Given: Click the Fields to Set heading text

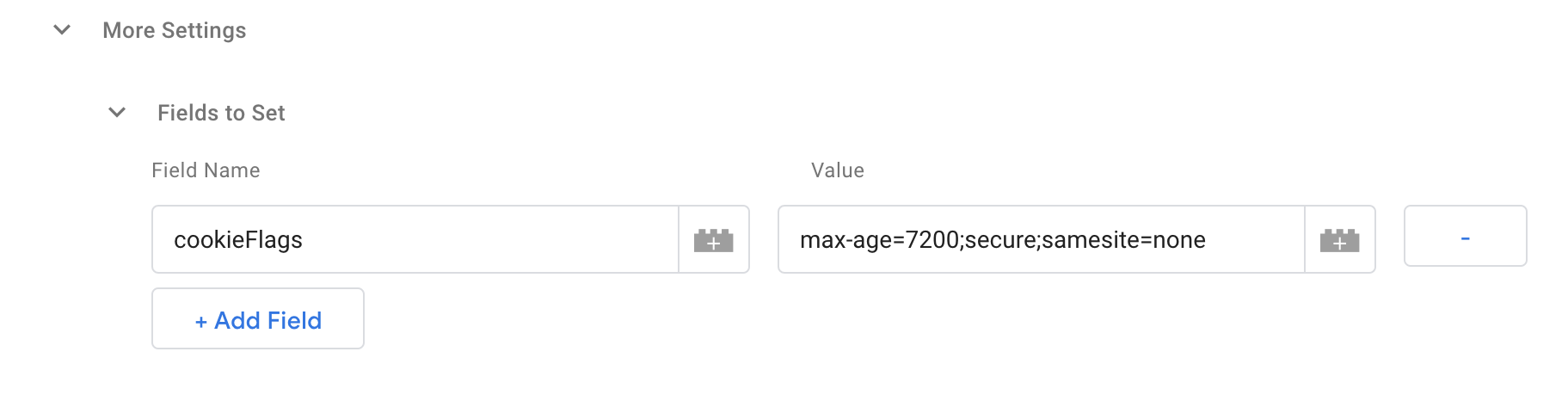Looking at the screenshot, I should [x=221, y=113].
